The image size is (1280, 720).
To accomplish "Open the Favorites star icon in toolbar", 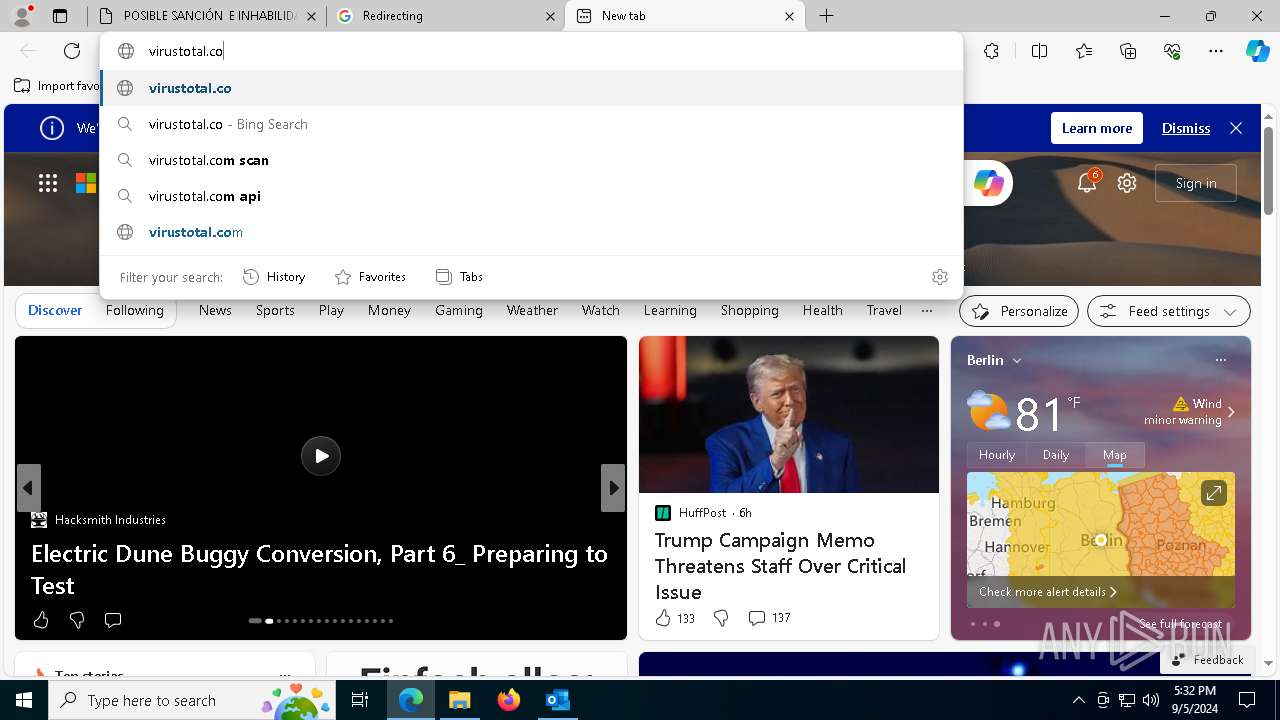I will coord(1084,51).
